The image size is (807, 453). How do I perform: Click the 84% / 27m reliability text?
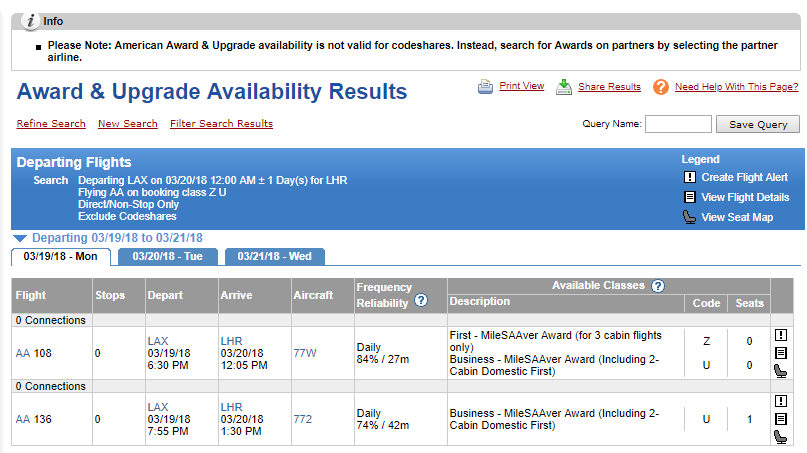[x=383, y=359]
